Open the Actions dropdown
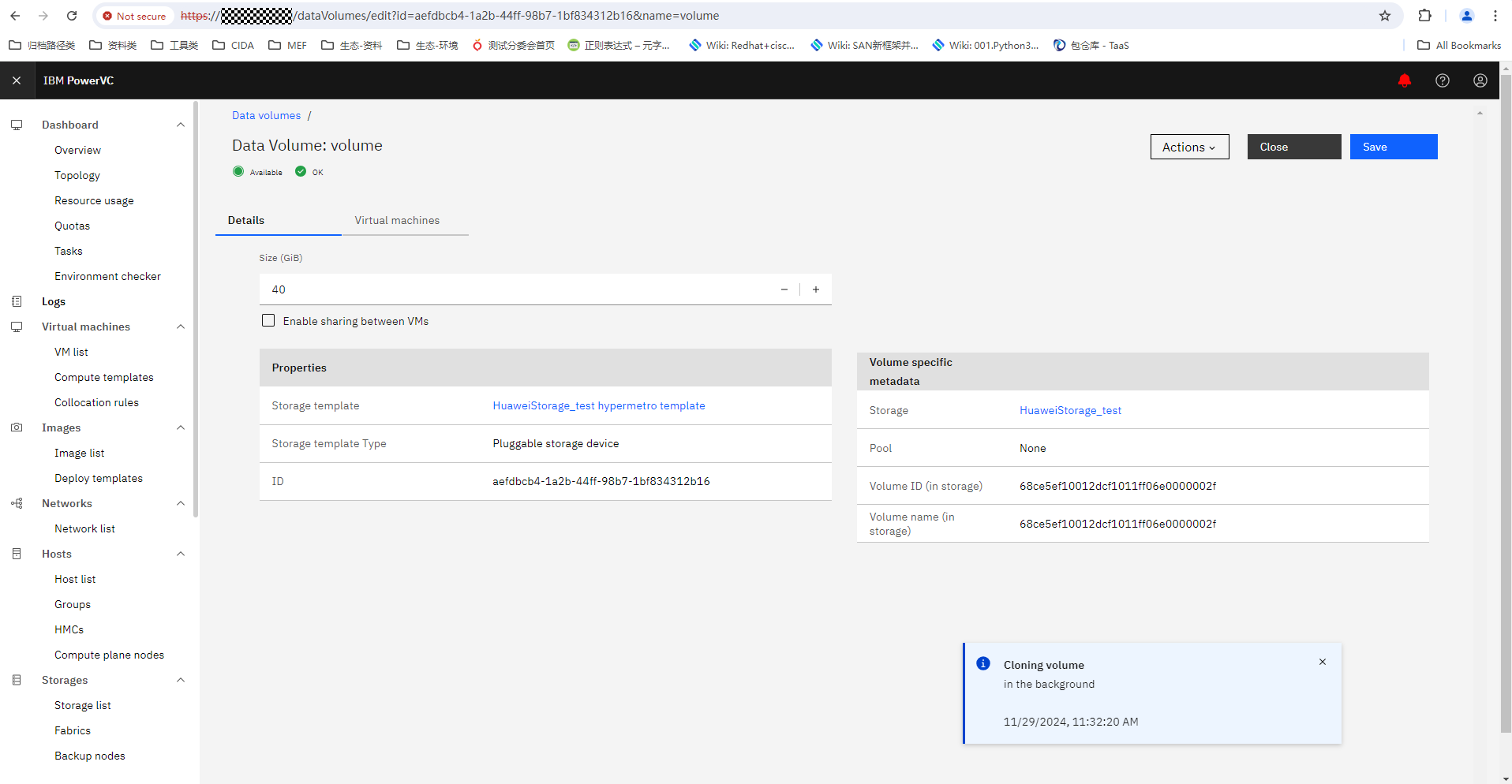Viewport: 1512px width, 784px height. tap(1189, 147)
